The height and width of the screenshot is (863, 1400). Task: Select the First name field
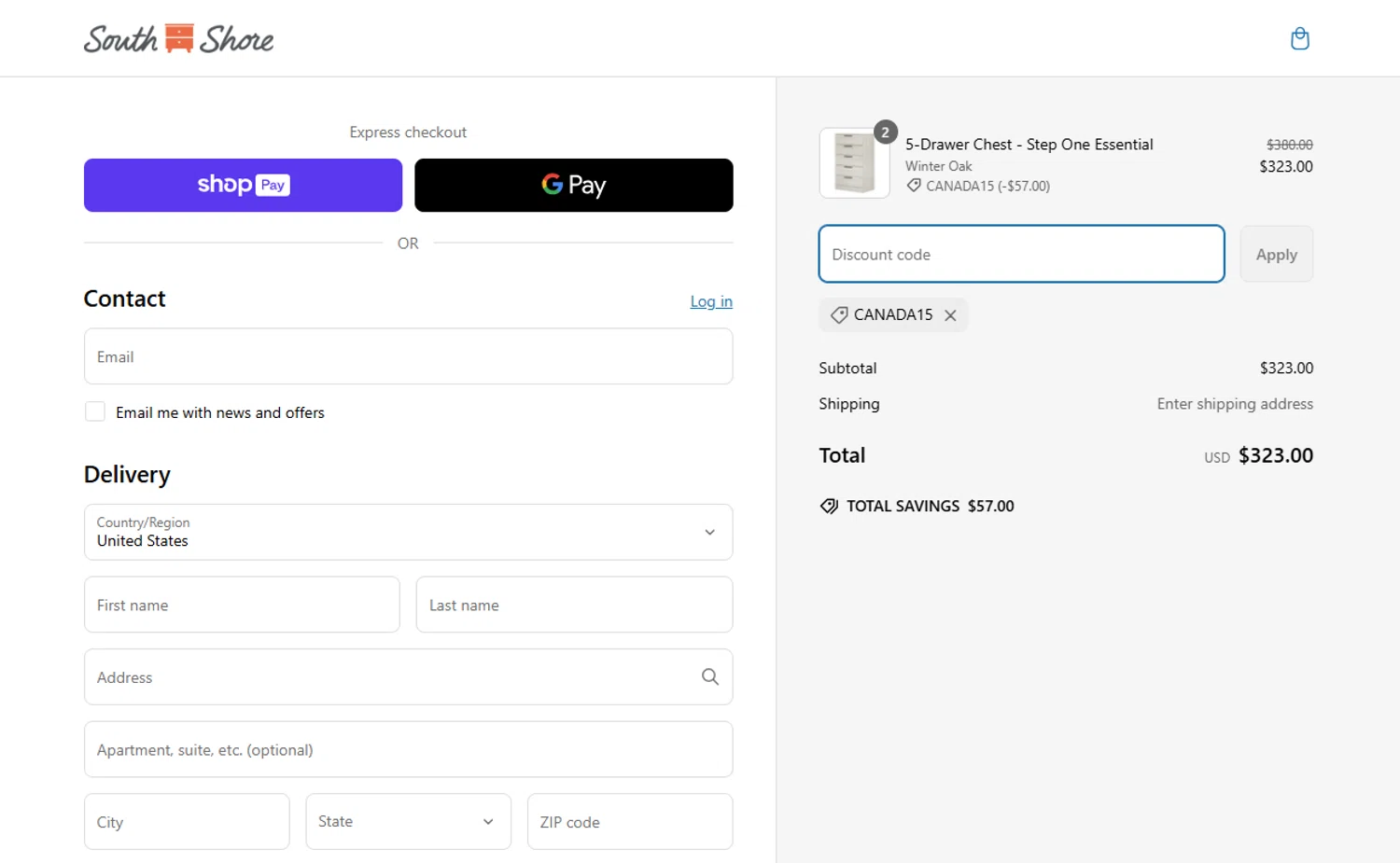[242, 605]
